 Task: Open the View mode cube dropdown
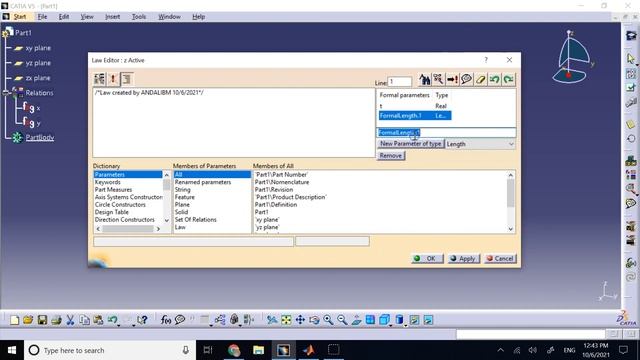coord(391,325)
